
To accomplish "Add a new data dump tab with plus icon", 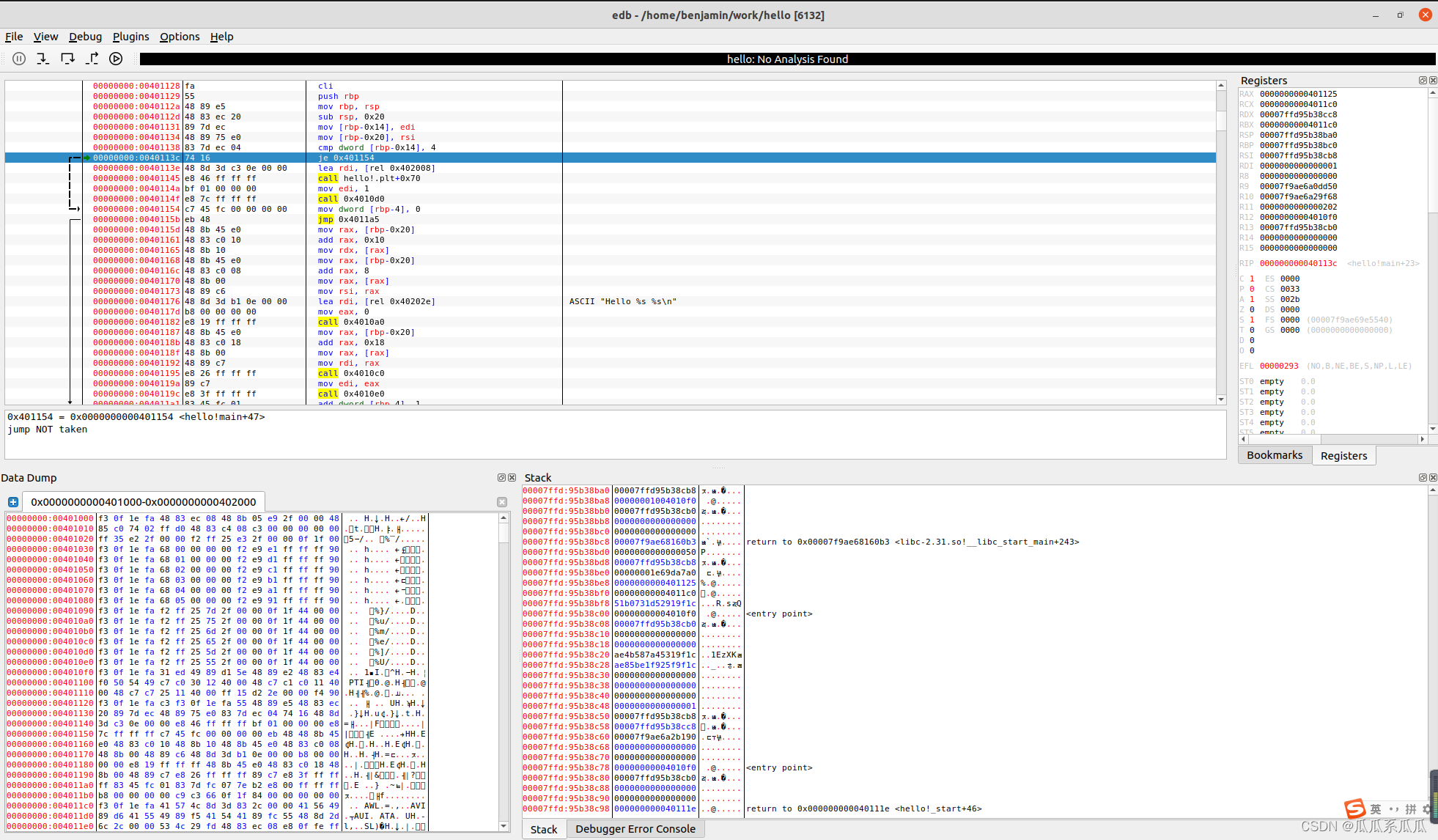I will point(13,502).
